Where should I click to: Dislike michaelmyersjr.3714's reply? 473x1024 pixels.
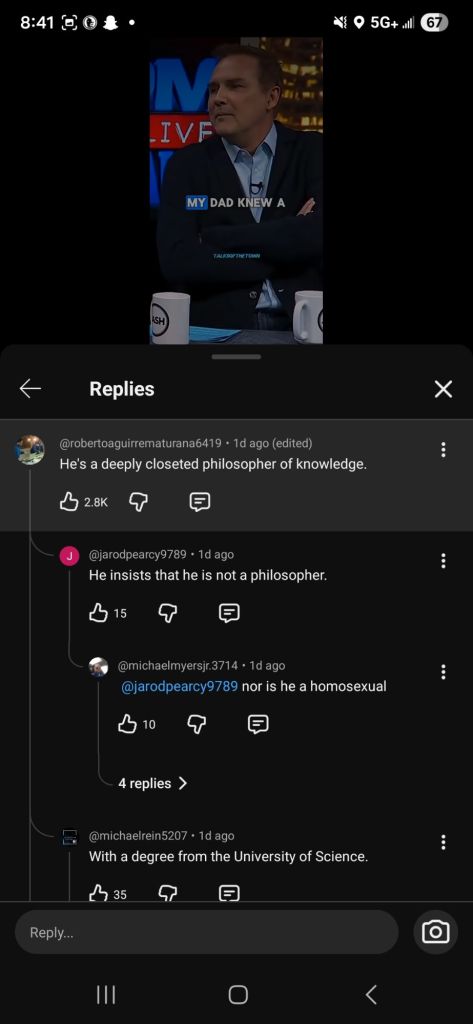click(197, 724)
